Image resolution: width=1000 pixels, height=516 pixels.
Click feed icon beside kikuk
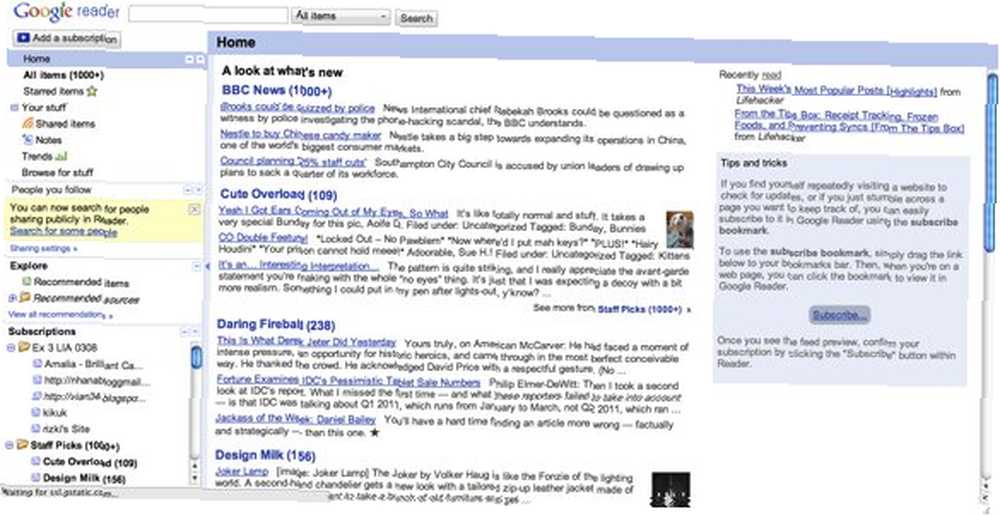click(36, 413)
